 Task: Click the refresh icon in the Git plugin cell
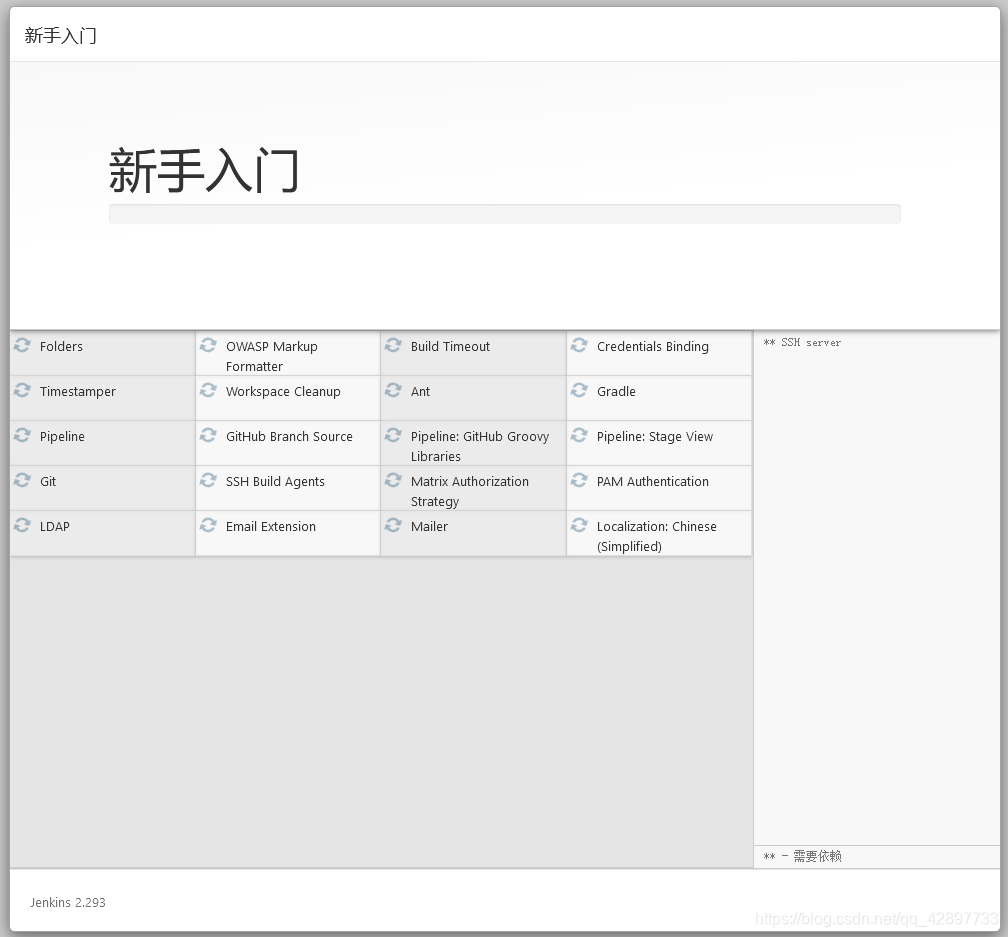[x=22, y=480]
